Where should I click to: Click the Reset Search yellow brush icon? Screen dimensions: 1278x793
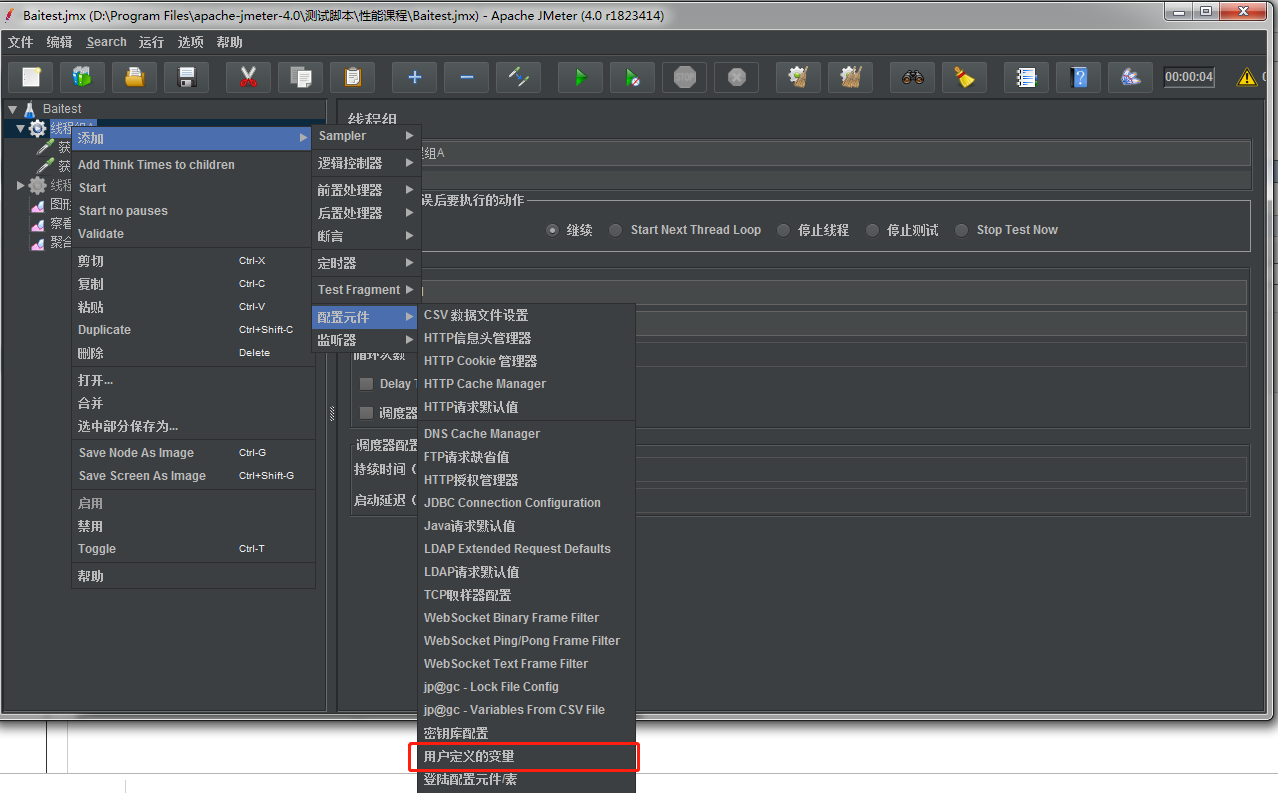[x=964, y=77]
